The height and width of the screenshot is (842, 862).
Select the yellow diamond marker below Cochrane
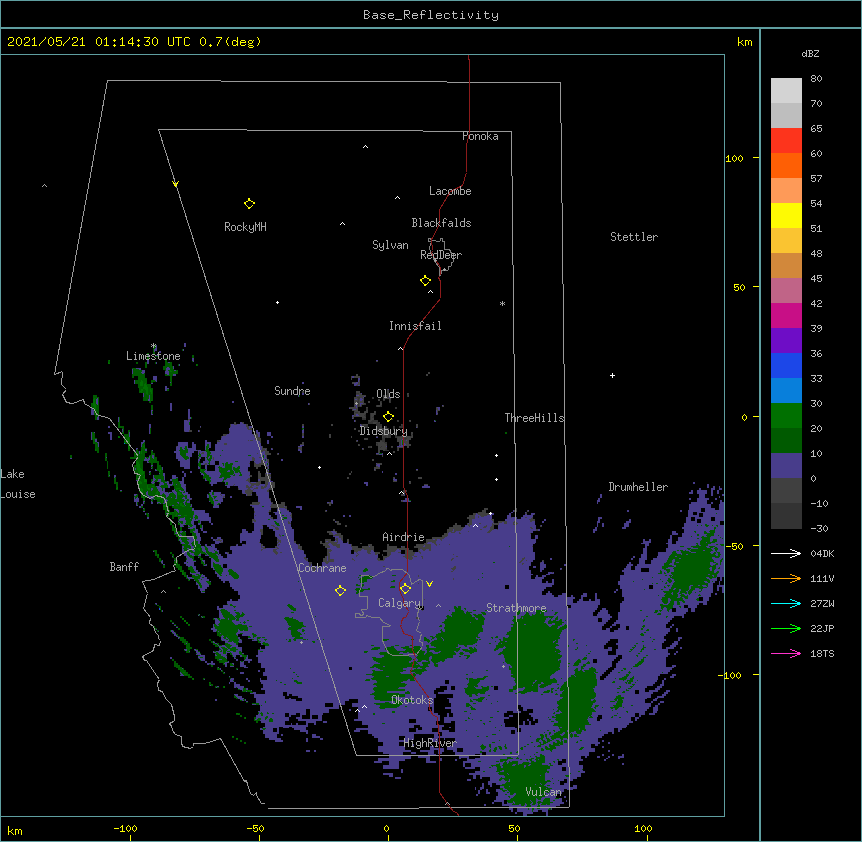[340, 590]
